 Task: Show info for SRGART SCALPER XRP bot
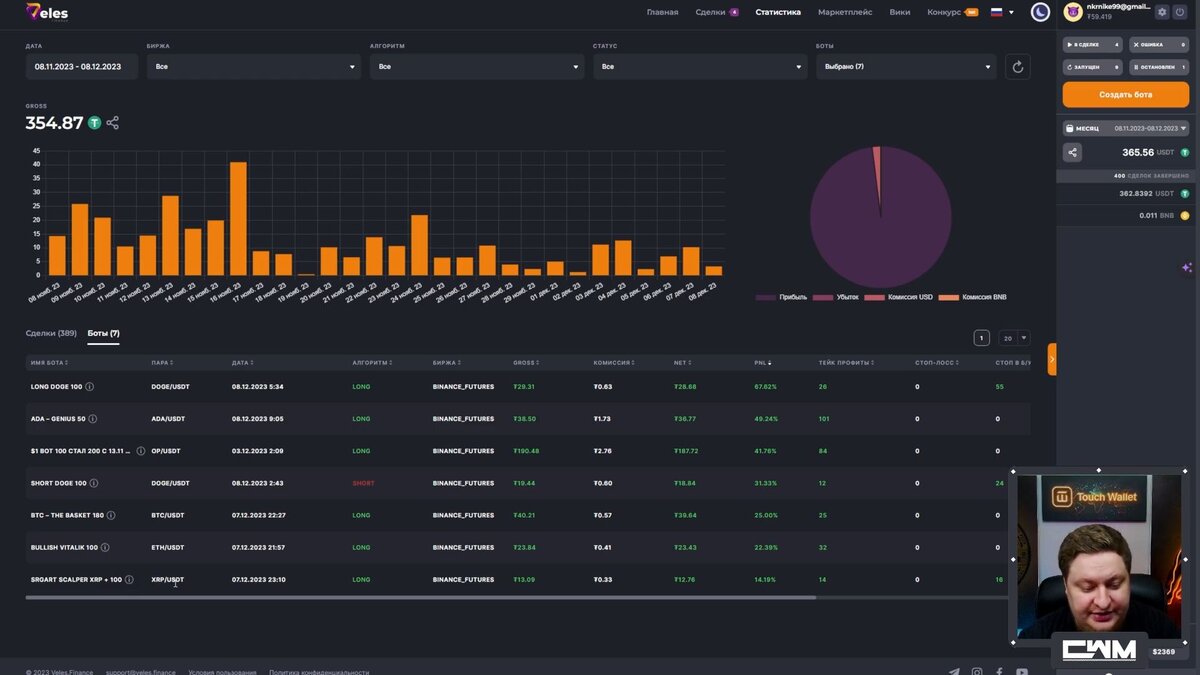pyautogui.click(x=129, y=579)
